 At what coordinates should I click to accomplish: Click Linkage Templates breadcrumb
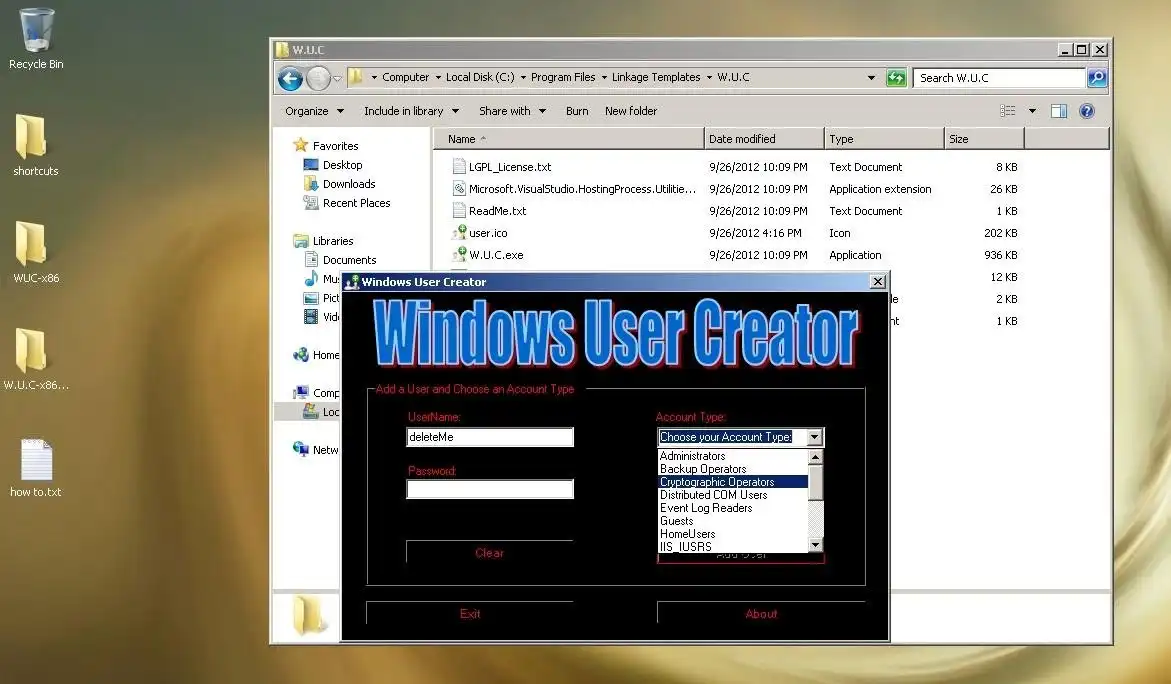pyautogui.click(x=656, y=77)
